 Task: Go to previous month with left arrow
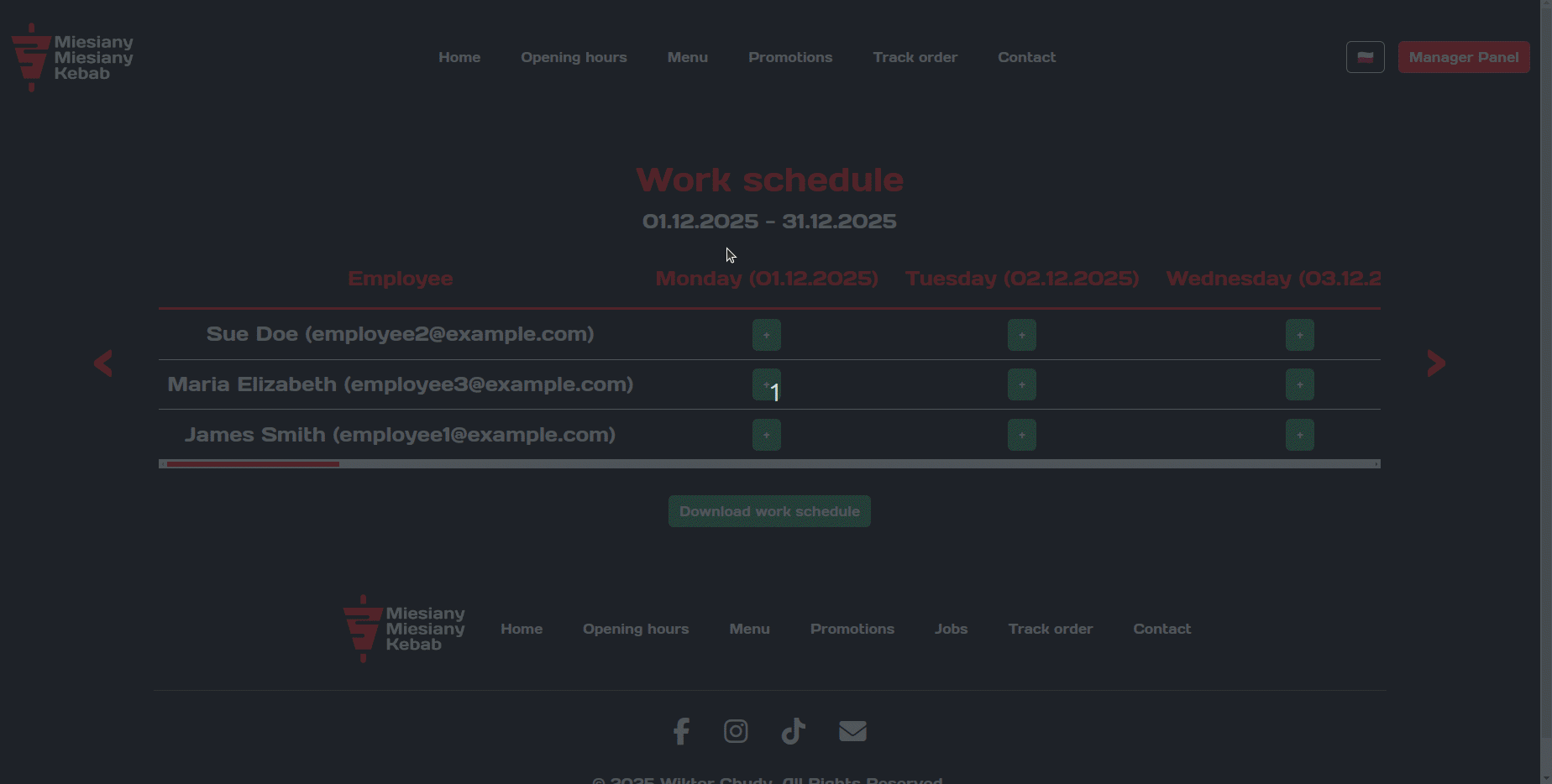point(103,363)
